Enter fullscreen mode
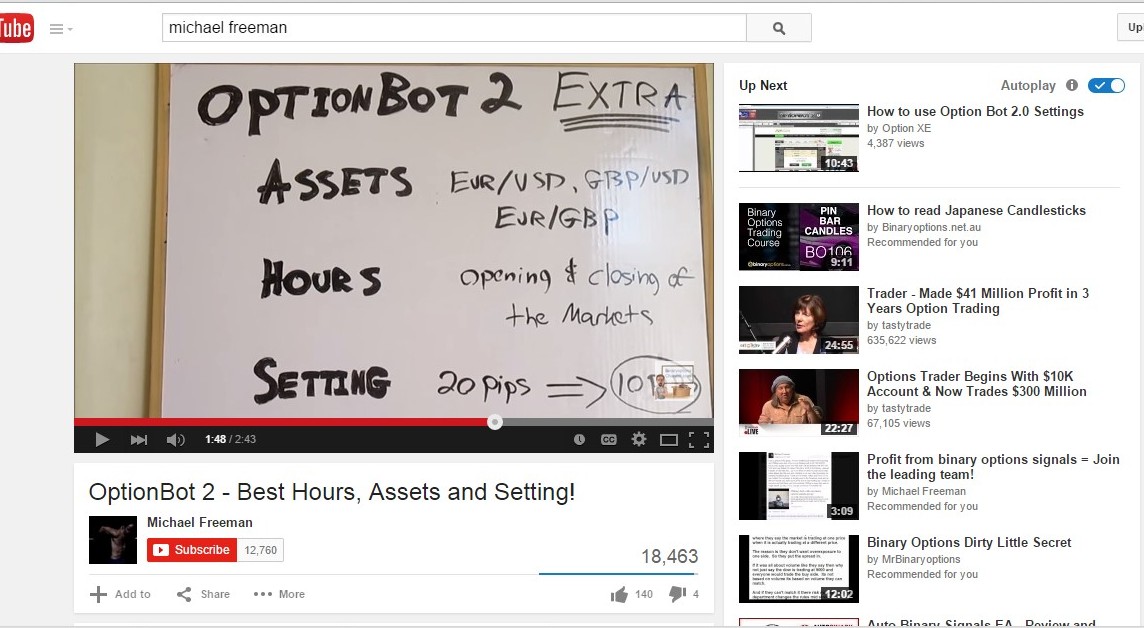Screen dimensions: 1144x628 [x=699, y=439]
